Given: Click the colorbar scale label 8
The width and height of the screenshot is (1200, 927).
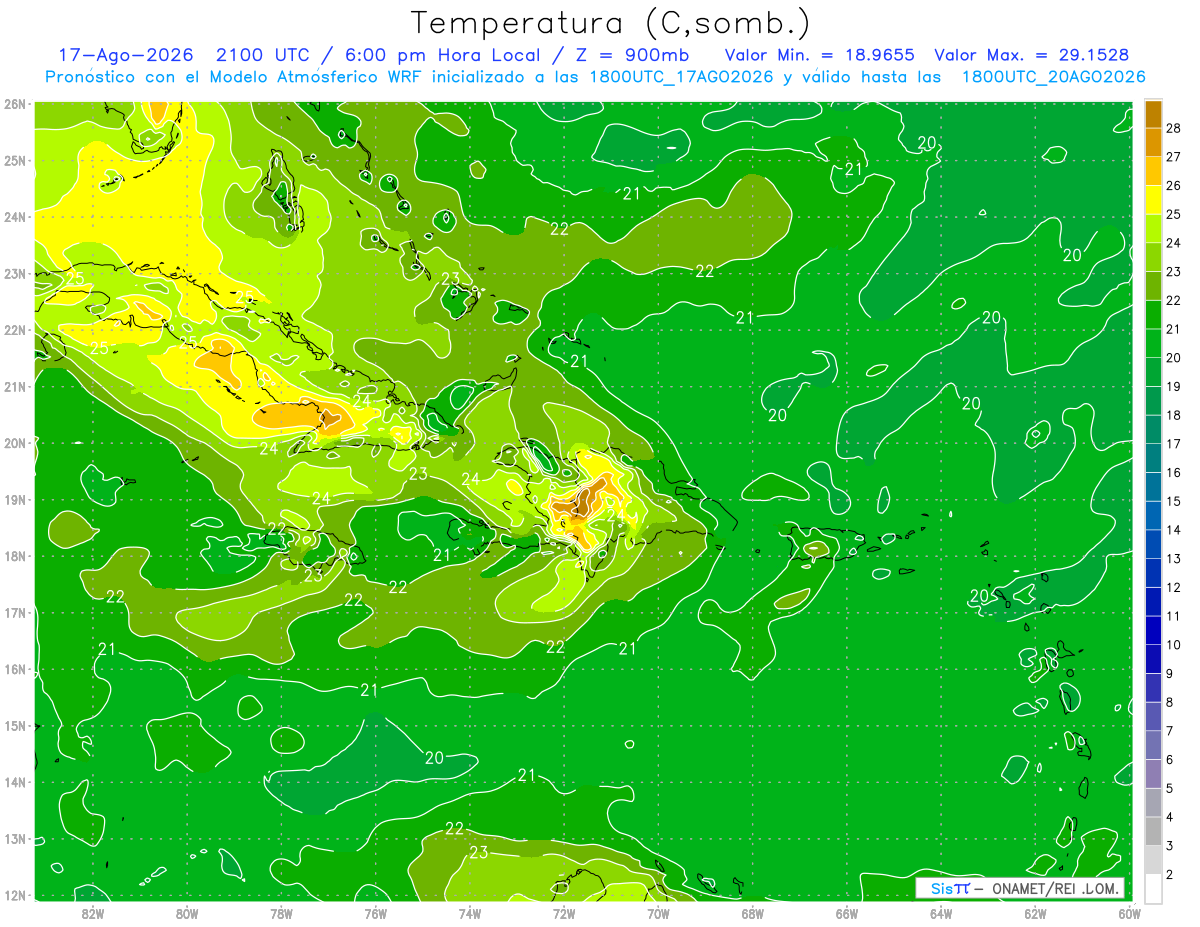Looking at the screenshot, I should click(1171, 702).
